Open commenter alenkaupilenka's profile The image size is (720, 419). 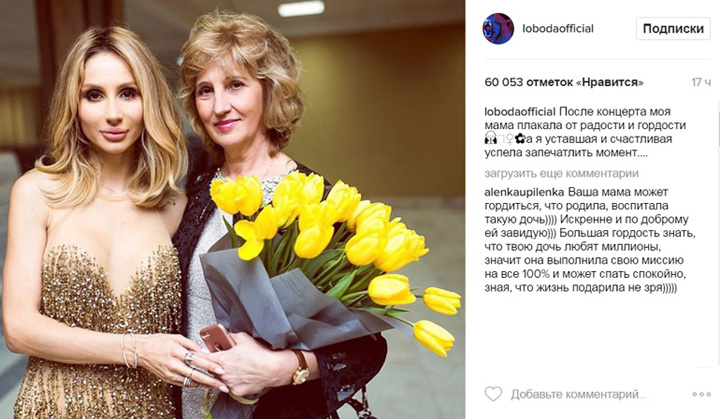[x=523, y=190]
